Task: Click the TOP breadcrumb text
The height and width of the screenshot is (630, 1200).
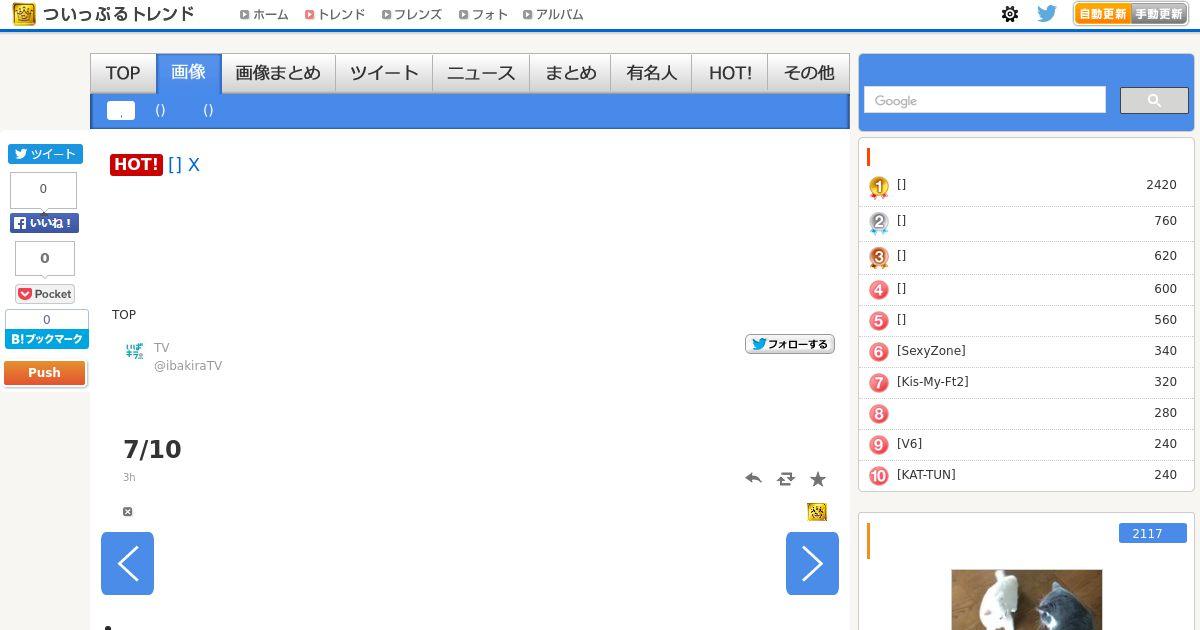Action: [x=124, y=315]
